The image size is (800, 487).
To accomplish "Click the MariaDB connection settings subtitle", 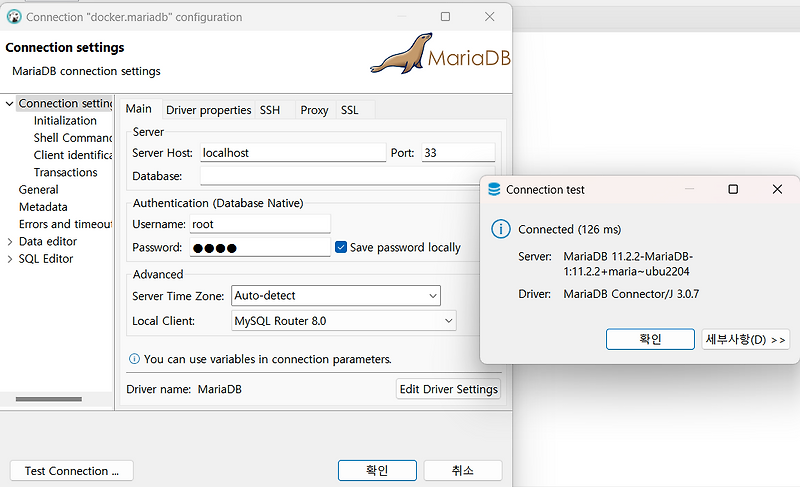I will [x=86, y=71].
